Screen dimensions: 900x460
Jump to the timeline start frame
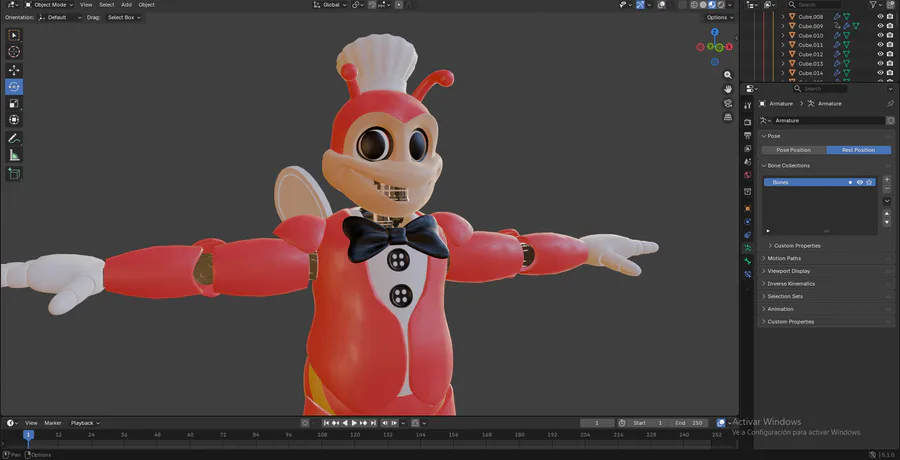(x=327, y=423)
